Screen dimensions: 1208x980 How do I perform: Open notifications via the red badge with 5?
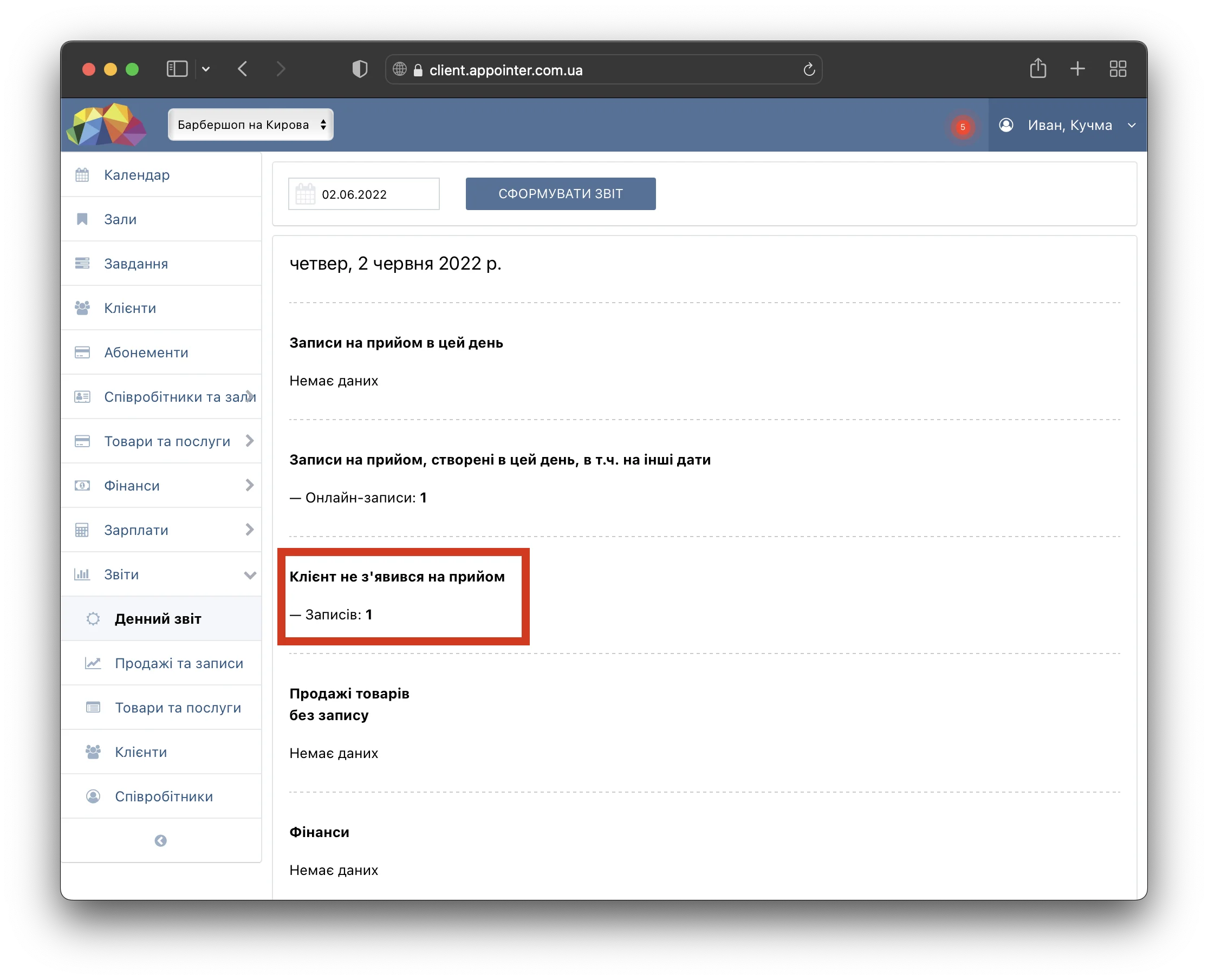964,127
